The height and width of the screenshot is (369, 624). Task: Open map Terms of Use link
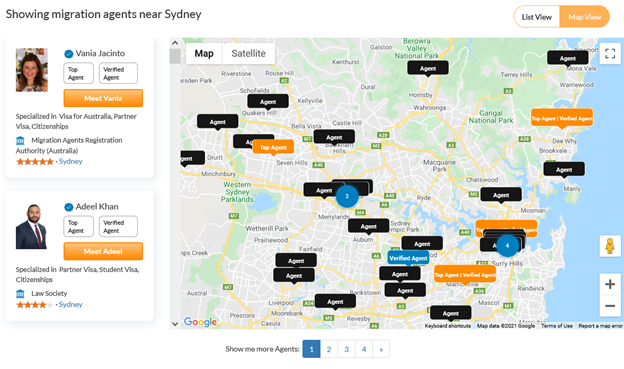click(557, 326)
